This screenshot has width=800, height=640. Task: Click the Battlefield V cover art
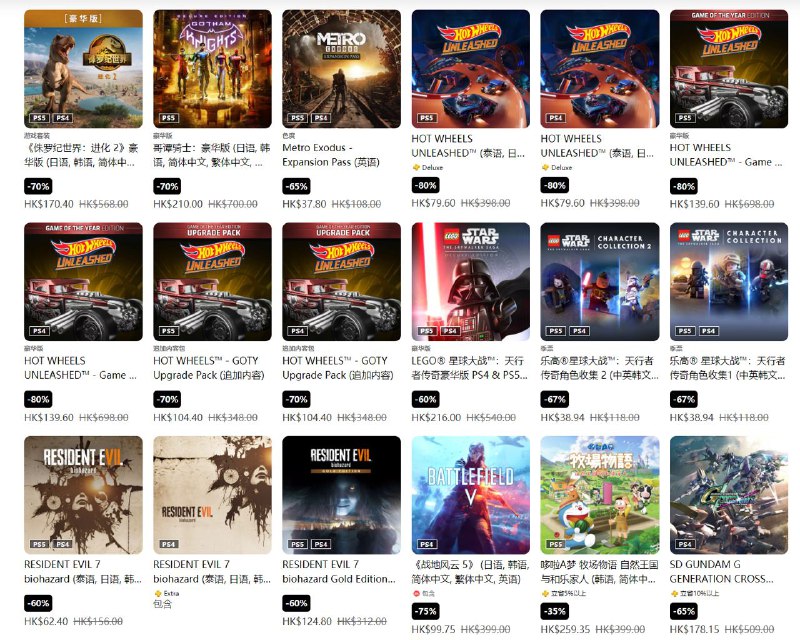pos(470,495)
